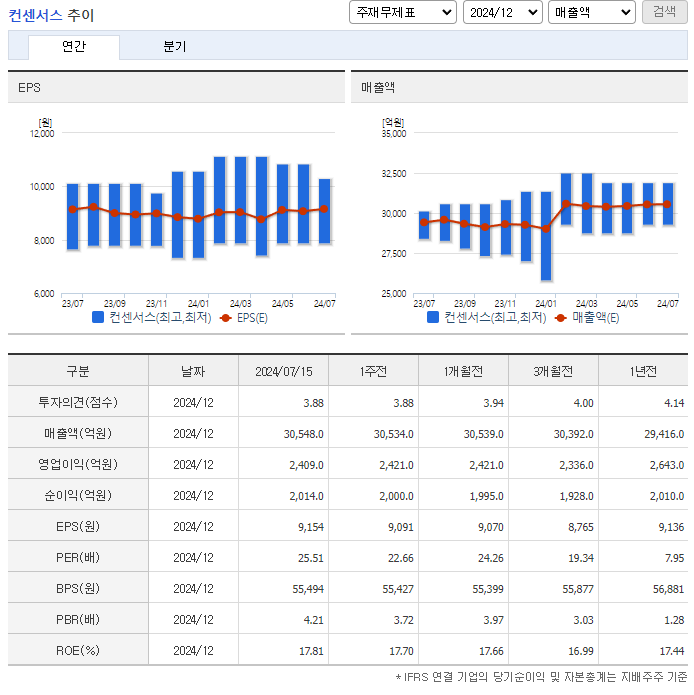Open the 2024/12 period dropdown
This screenshot has width=694, height=695.
click(x=503, y=12)
